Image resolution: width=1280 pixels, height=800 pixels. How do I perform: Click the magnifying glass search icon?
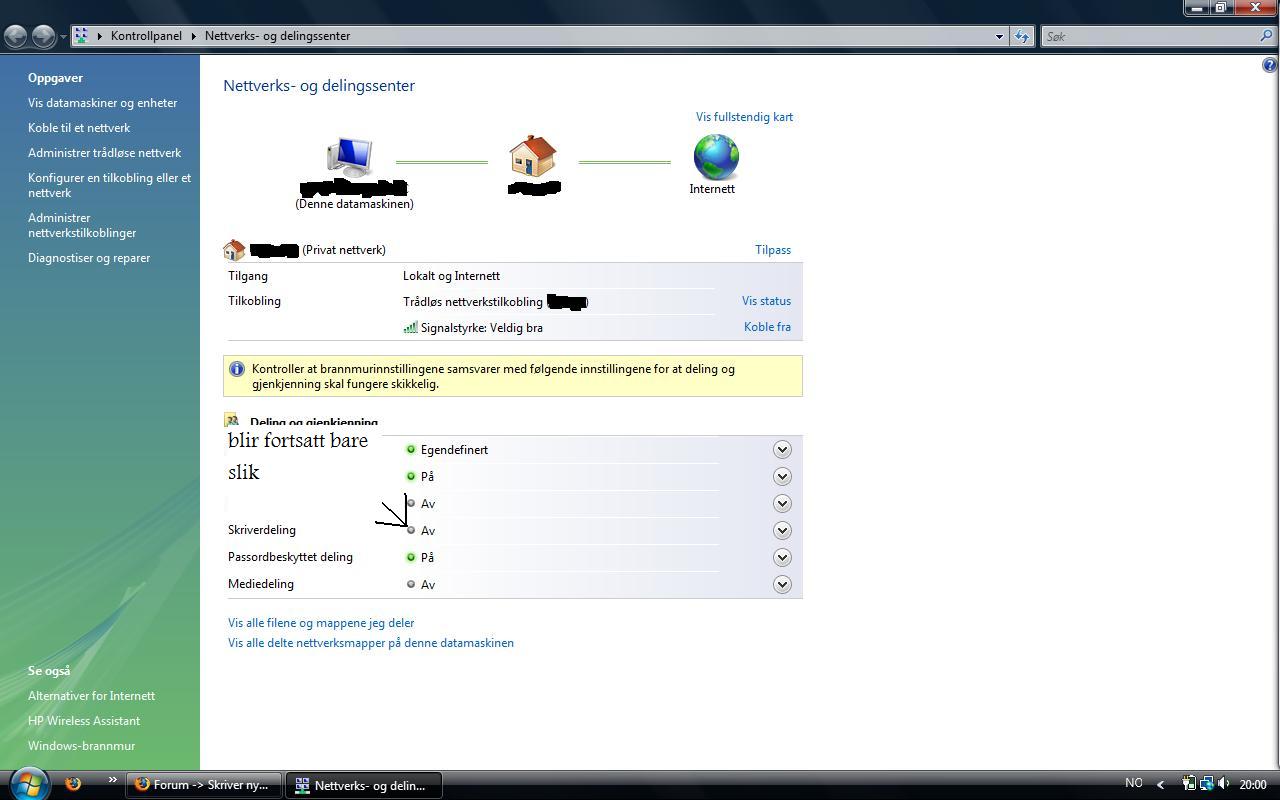1267,37
